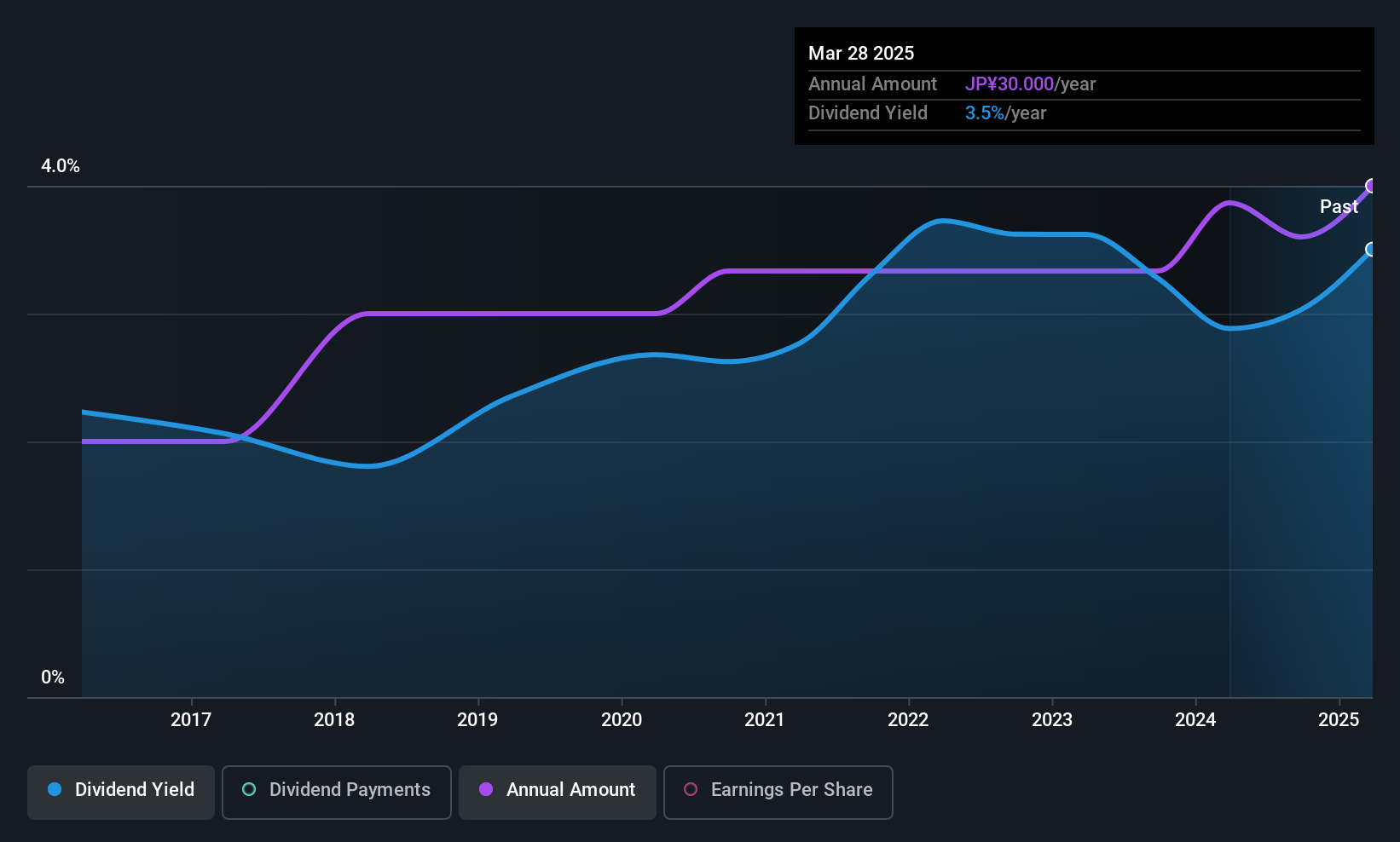Click the blue dot beside Dividend Yield
Image resolution: width=1400 pixels, height=842 pixels.
point(55,790)
